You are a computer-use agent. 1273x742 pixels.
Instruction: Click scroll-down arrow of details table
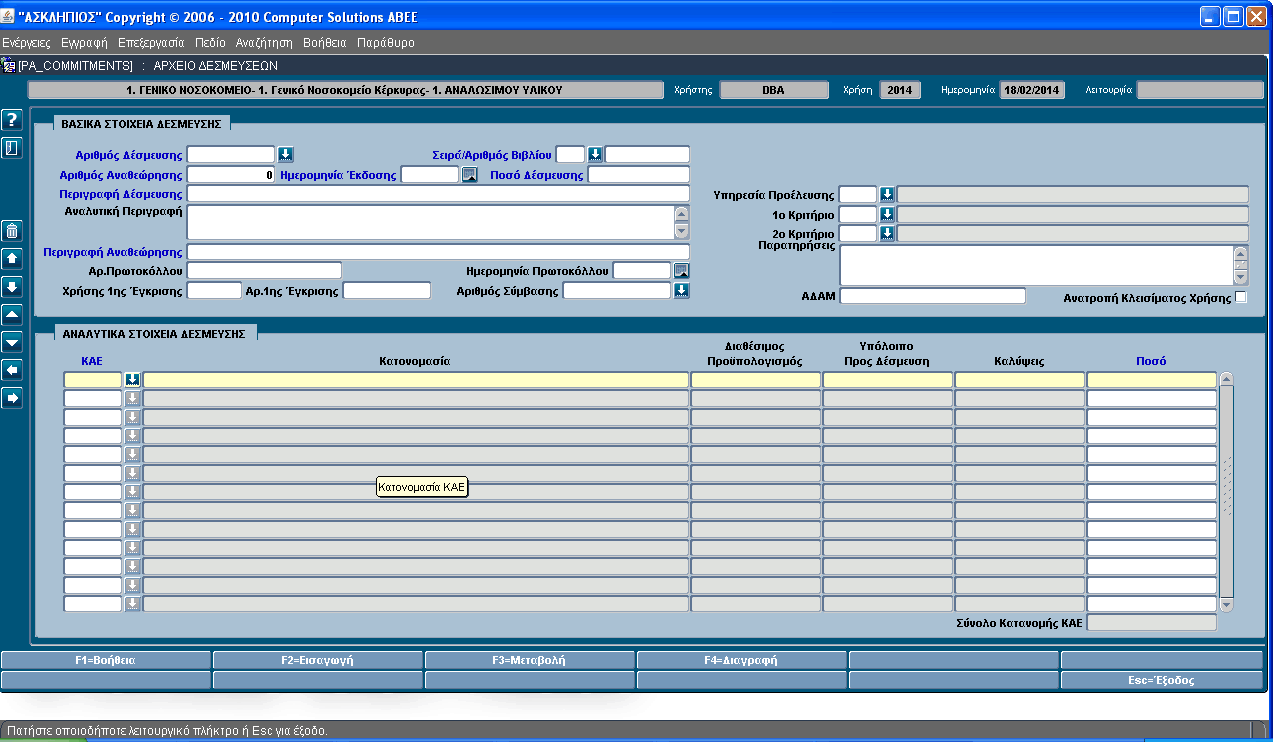coord(1227,604)
